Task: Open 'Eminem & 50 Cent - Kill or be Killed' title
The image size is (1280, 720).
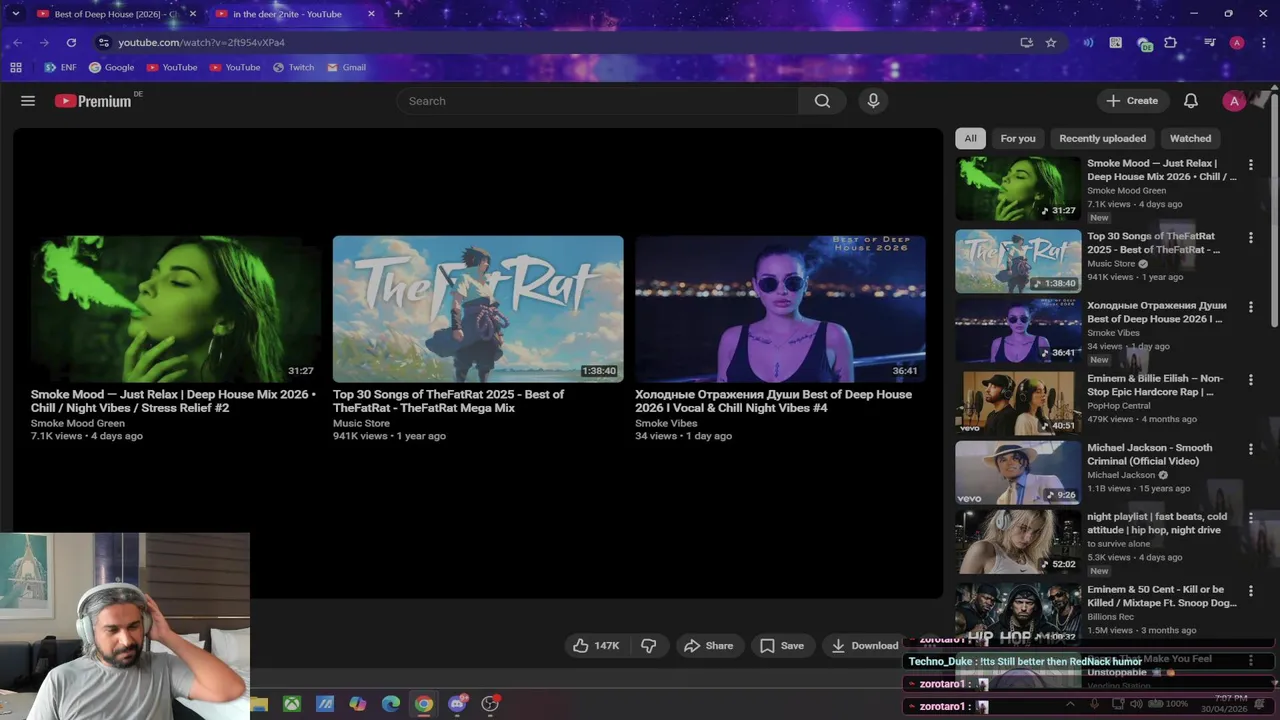Action: 1161,596
